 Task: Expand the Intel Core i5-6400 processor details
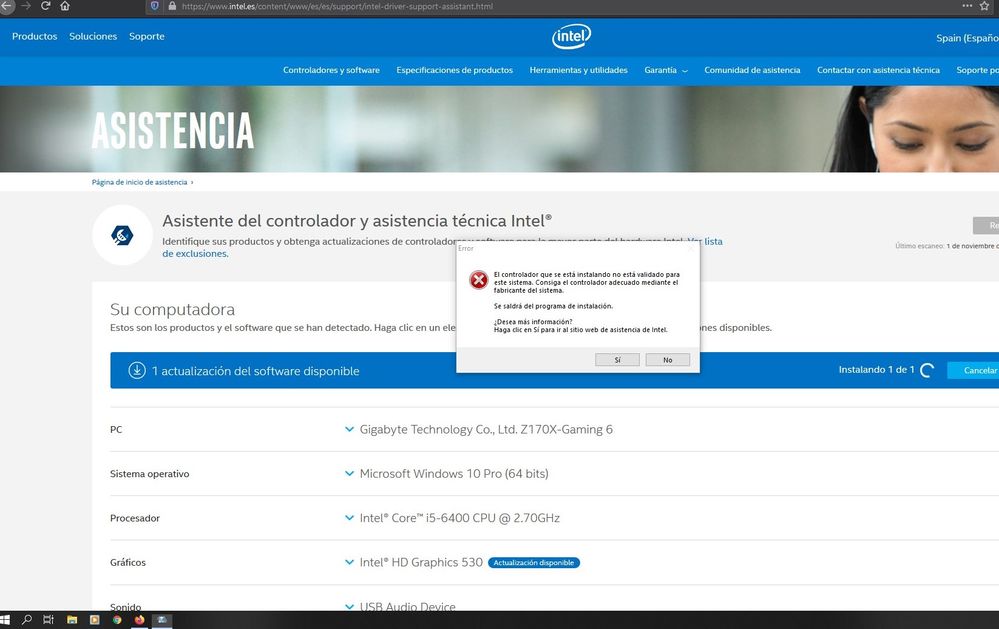coord(349,518)
